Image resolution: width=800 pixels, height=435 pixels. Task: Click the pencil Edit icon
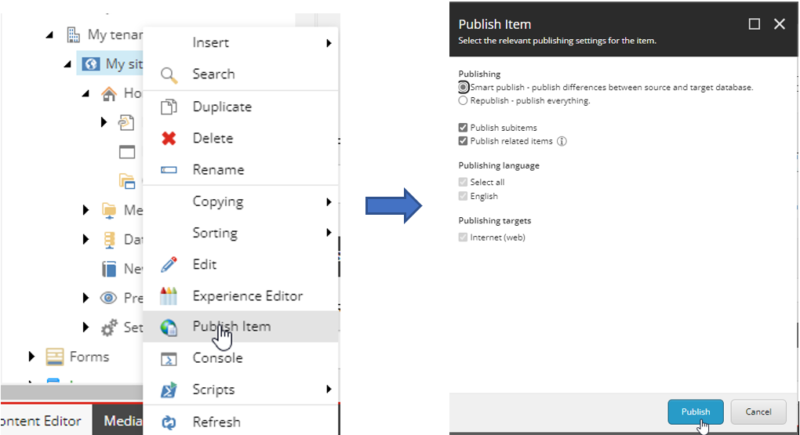coord(168,265)
